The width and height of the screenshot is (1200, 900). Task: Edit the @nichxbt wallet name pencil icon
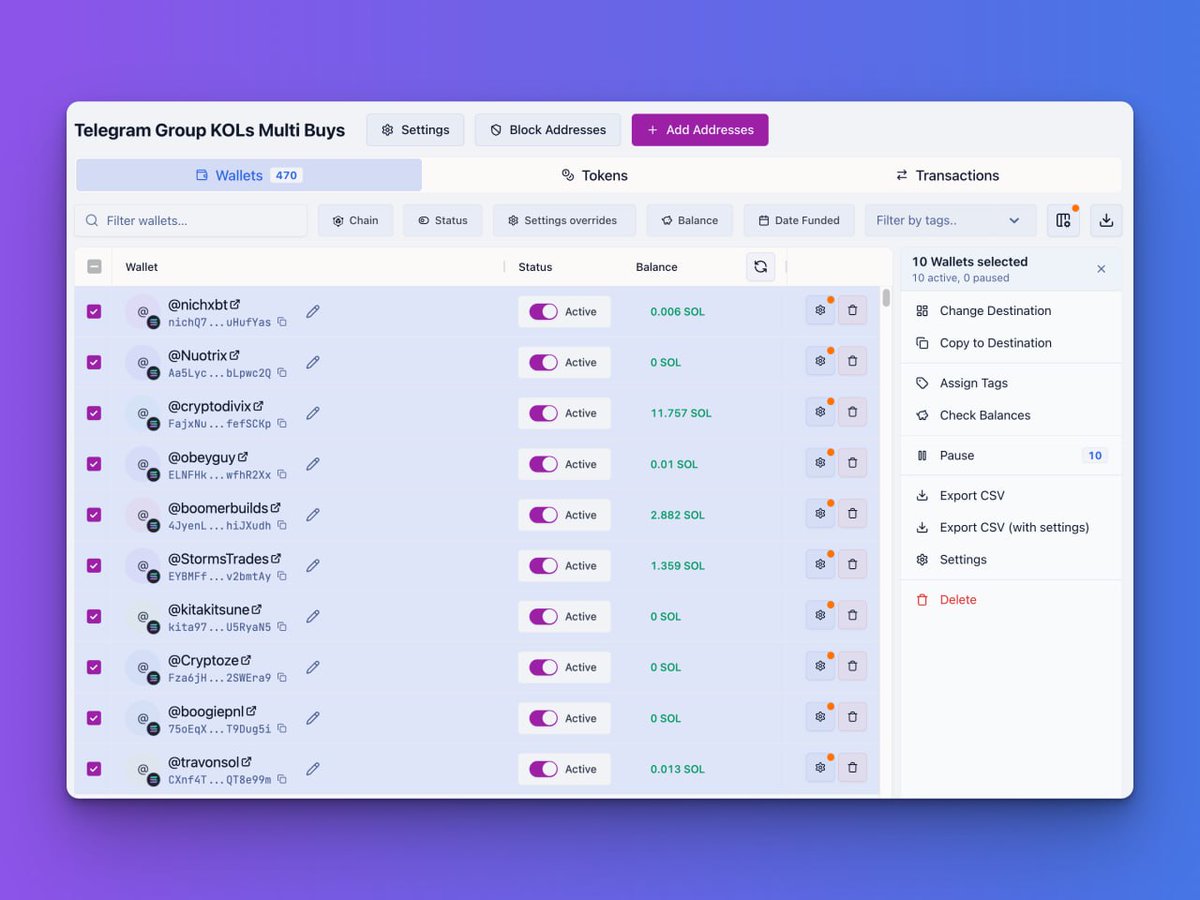click(313, 312)
